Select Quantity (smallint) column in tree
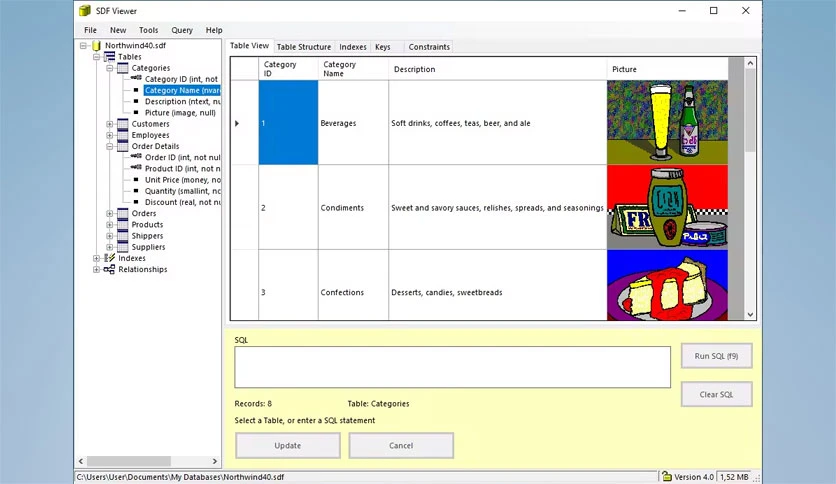 tap(182, 191)
